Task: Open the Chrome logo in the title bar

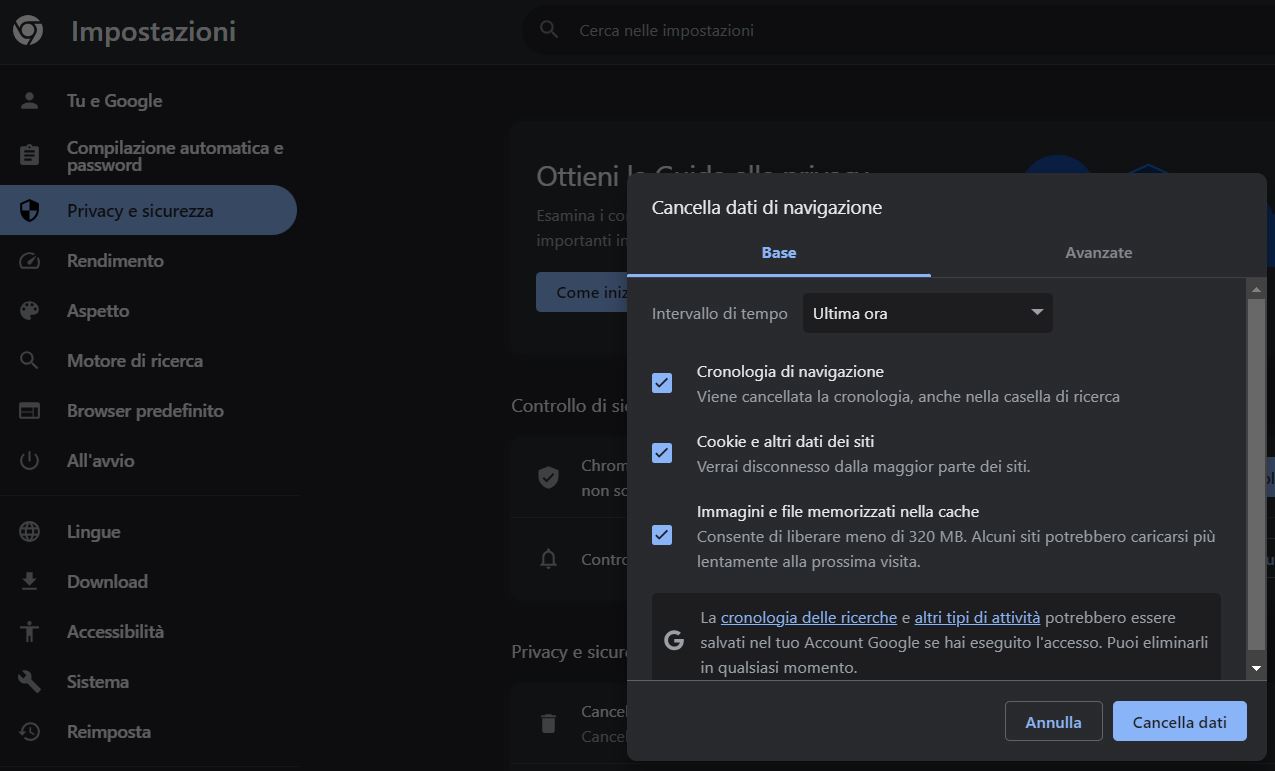Action: (x=28, y=30)
